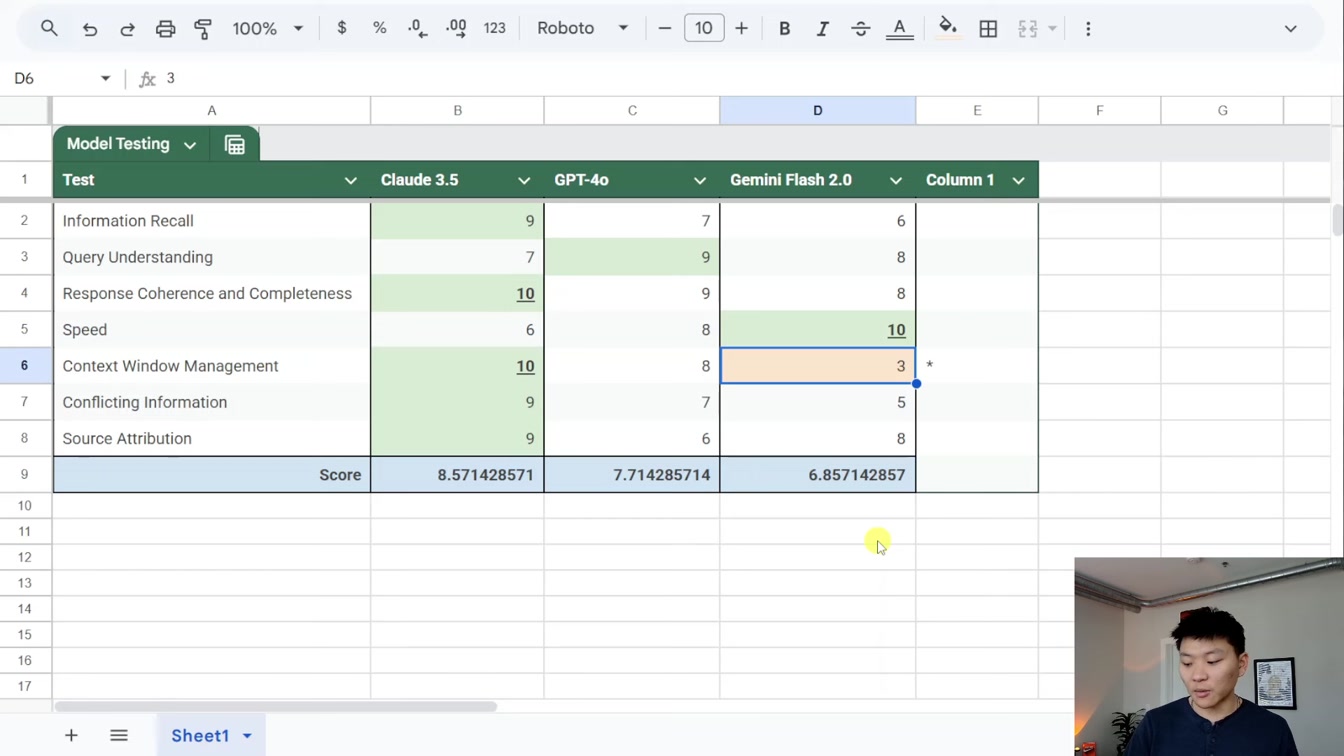This screenshot has height=756, width=1344.
Task: Open the toolbar more options menu
Action: coord(1088,29)
